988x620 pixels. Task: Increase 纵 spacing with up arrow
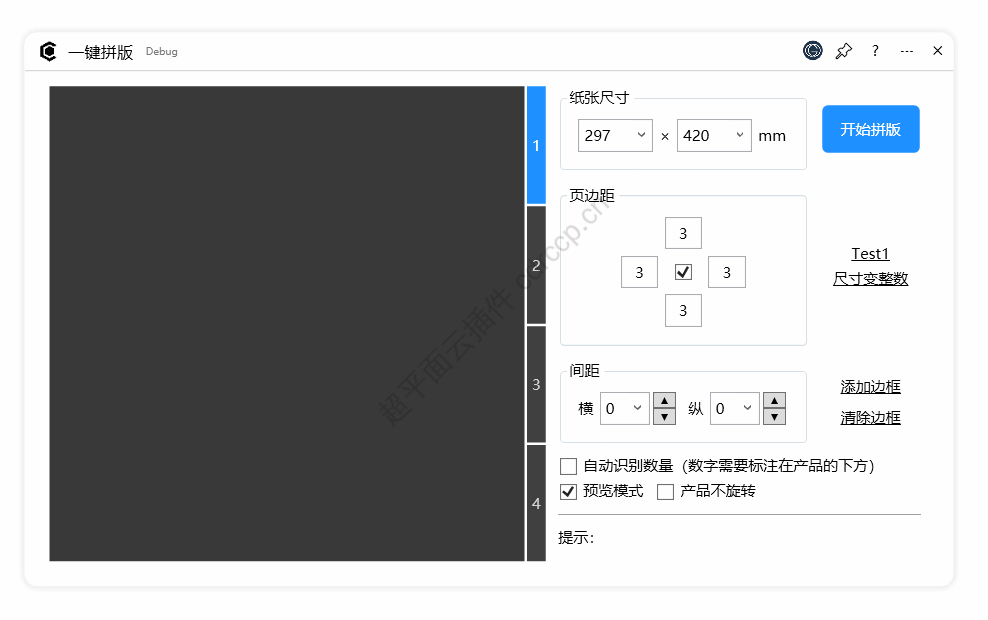(774, 400)
